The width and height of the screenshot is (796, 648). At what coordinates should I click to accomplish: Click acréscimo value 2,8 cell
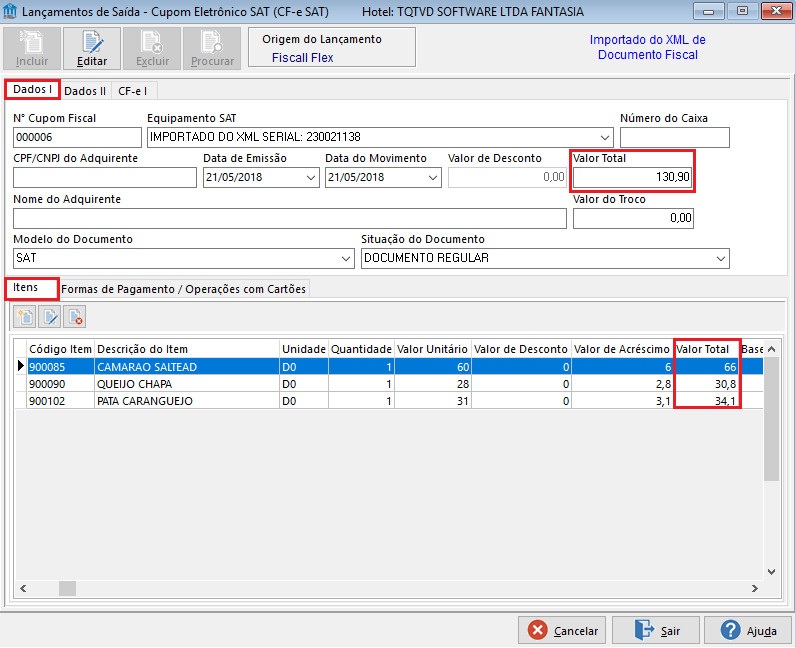coord(622,384)
